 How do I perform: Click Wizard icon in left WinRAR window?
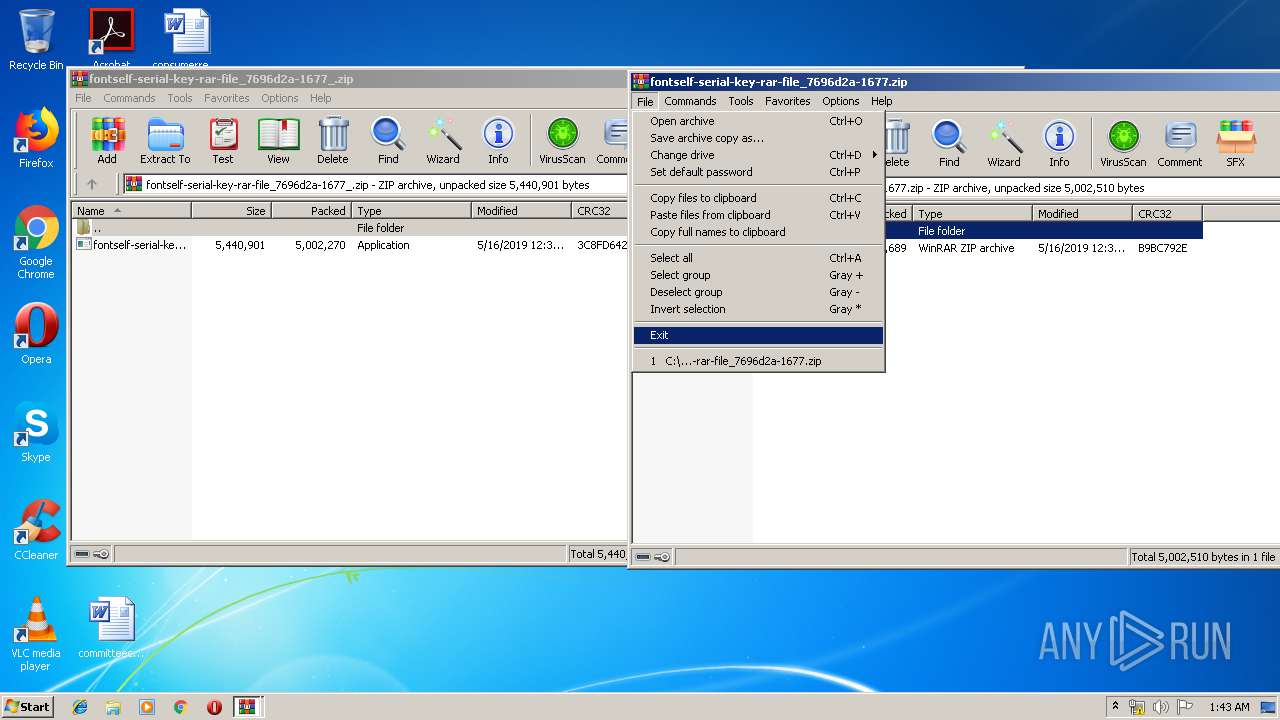(443, 141)
